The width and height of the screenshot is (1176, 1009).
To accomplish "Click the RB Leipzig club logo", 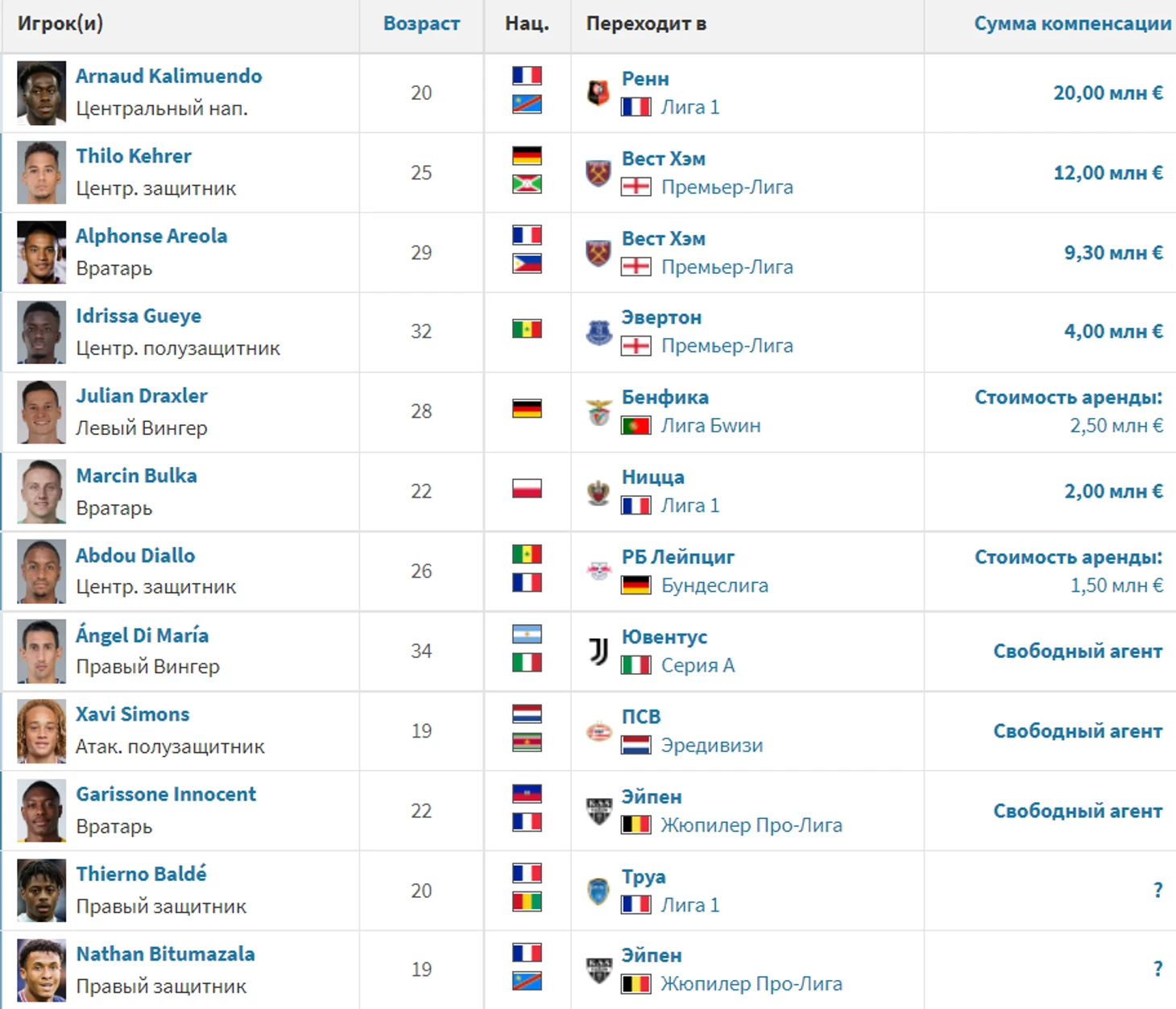I will (598, 571).
